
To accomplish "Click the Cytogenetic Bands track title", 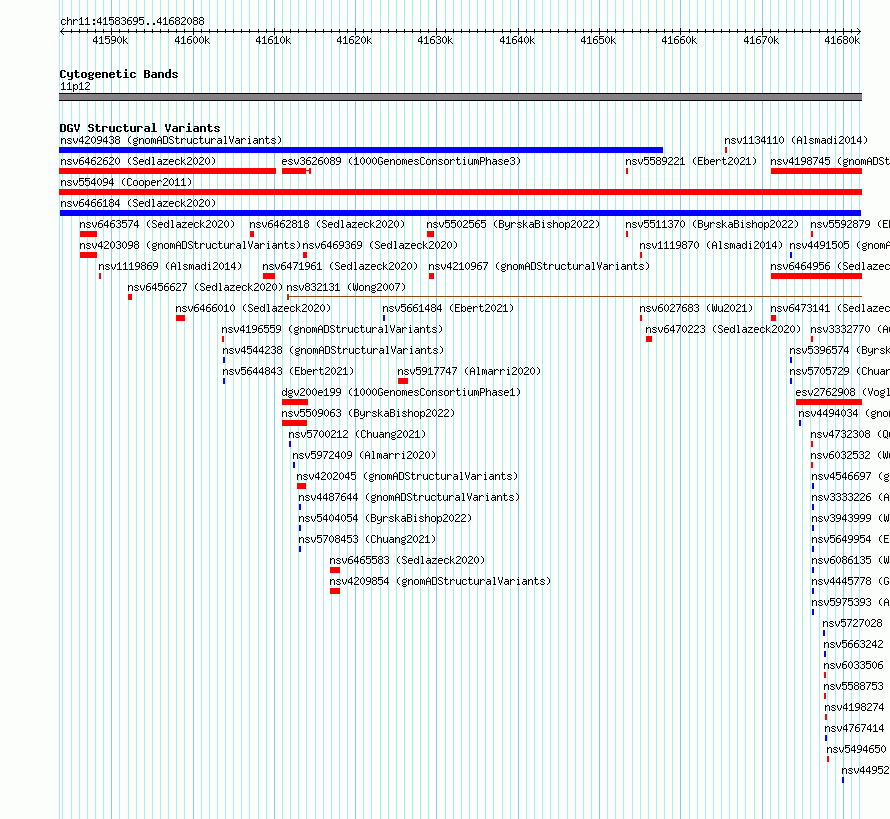I will [x=119, y=74].
